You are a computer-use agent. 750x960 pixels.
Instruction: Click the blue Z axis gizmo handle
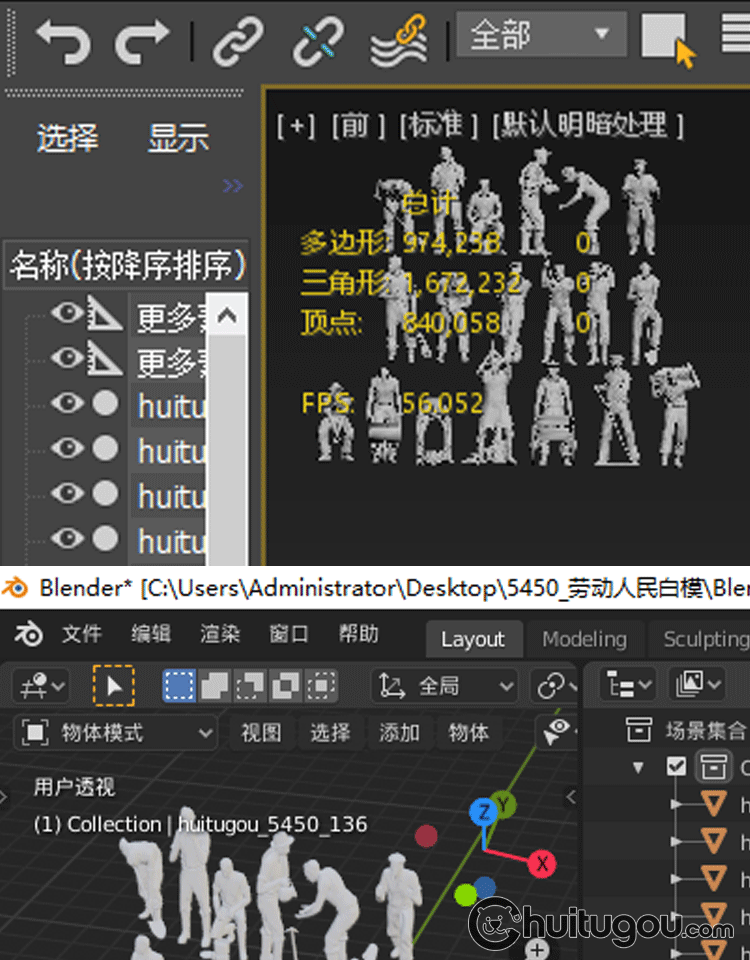point(484,812)
